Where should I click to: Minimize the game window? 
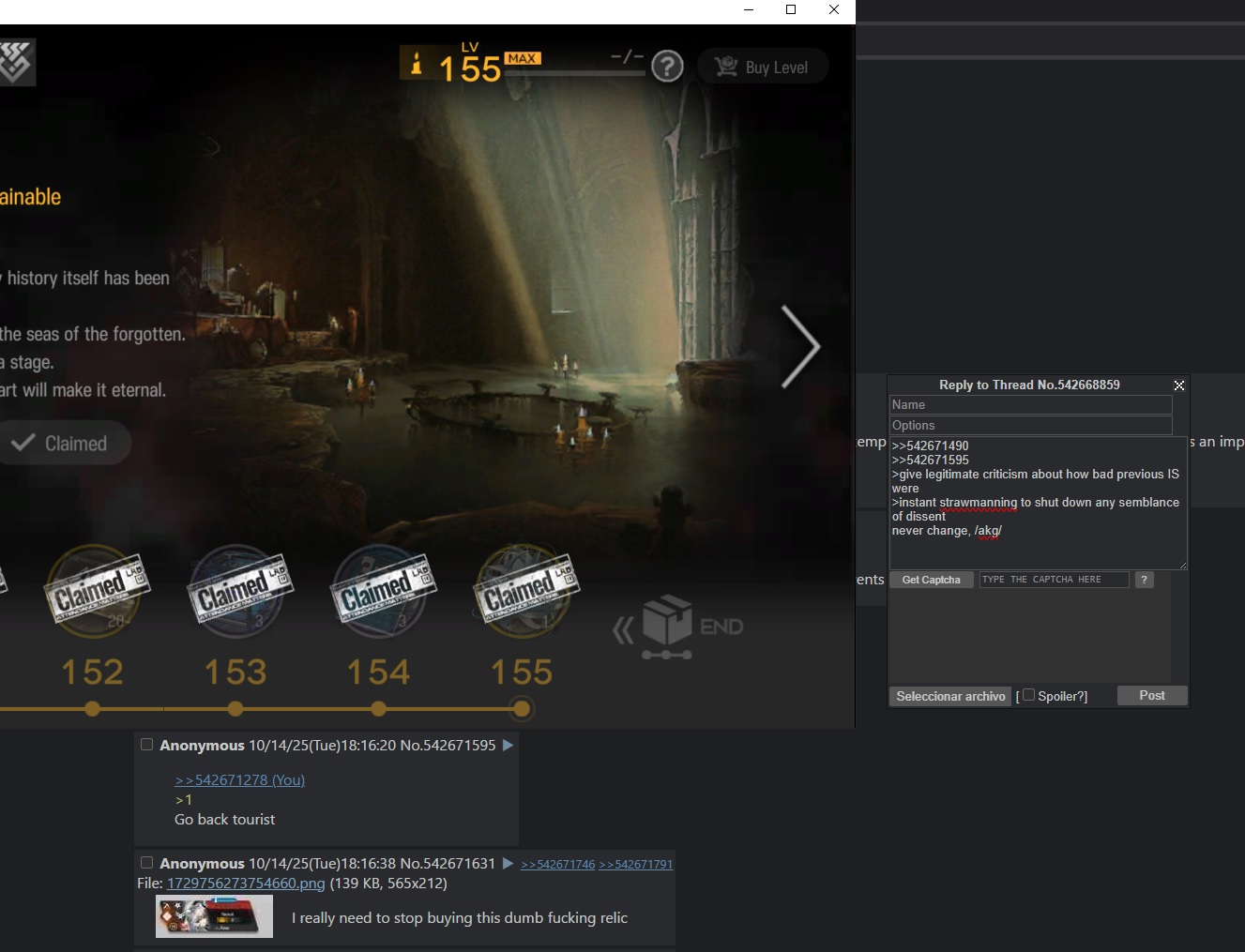749,9
